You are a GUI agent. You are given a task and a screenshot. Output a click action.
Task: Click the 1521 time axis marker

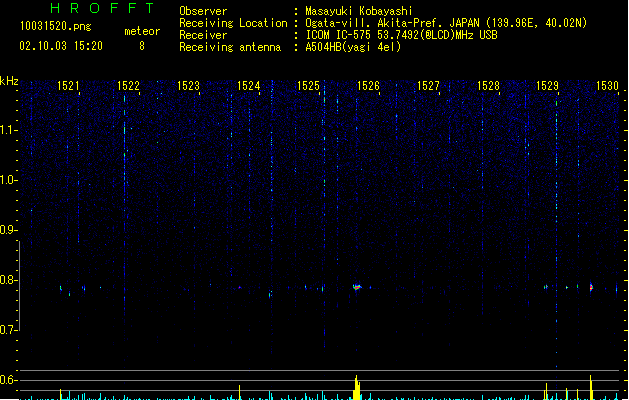click(68, 86)
